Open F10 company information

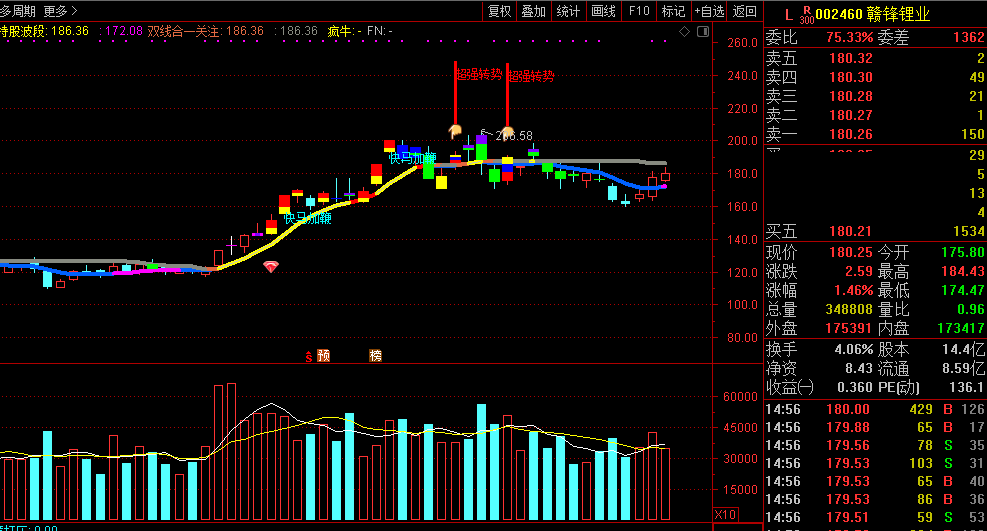tap(639, 11)
